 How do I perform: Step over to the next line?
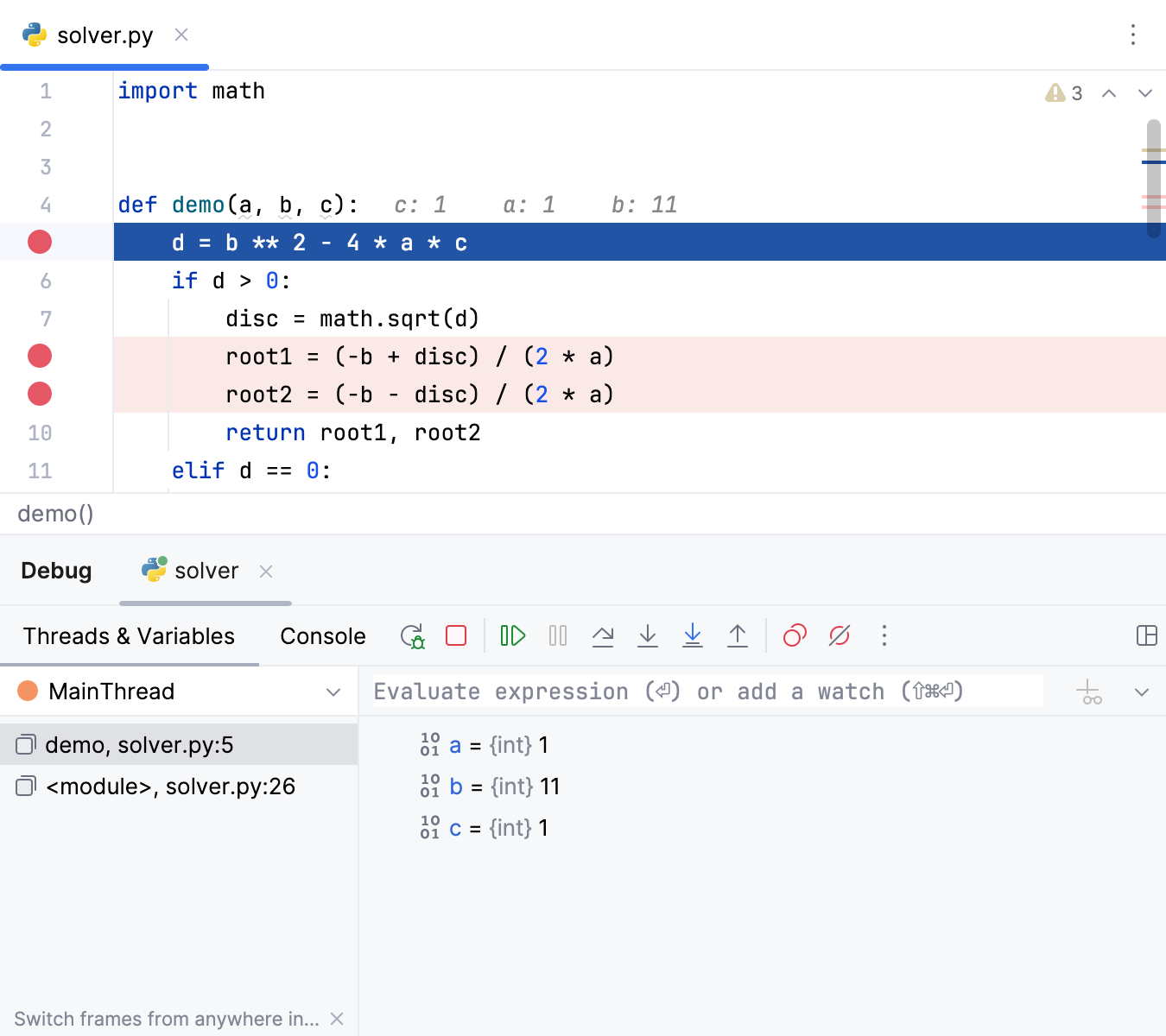[x=603, y=635]
